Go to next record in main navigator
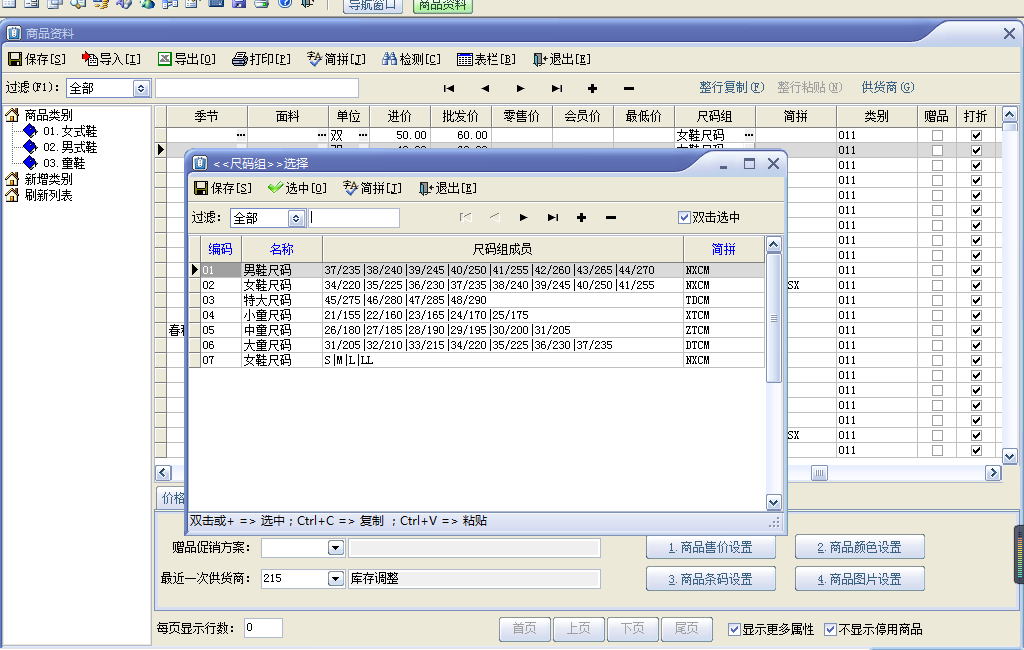Image resolution: width=1024 pixels, height=650 pixels. click(x=520, y=88)
